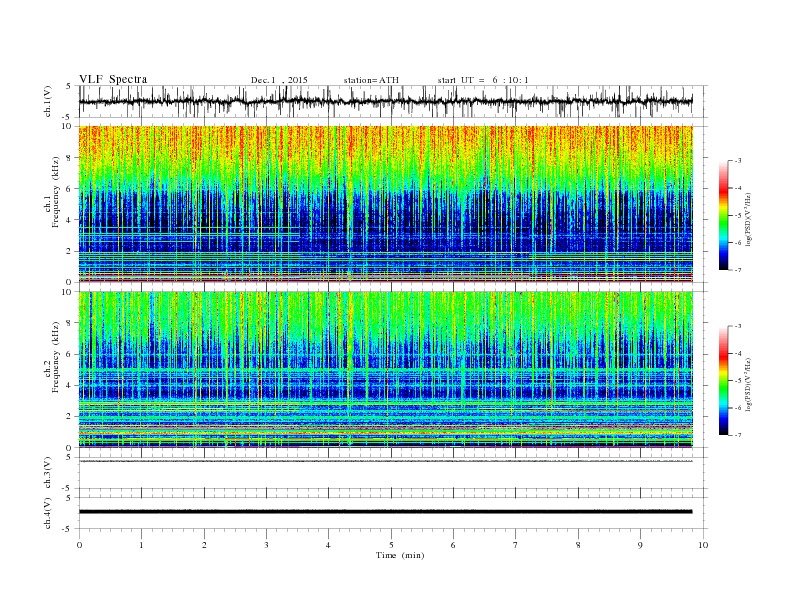Click time-axis tick label "9"
792x612 pixels.
coord(640,545)
